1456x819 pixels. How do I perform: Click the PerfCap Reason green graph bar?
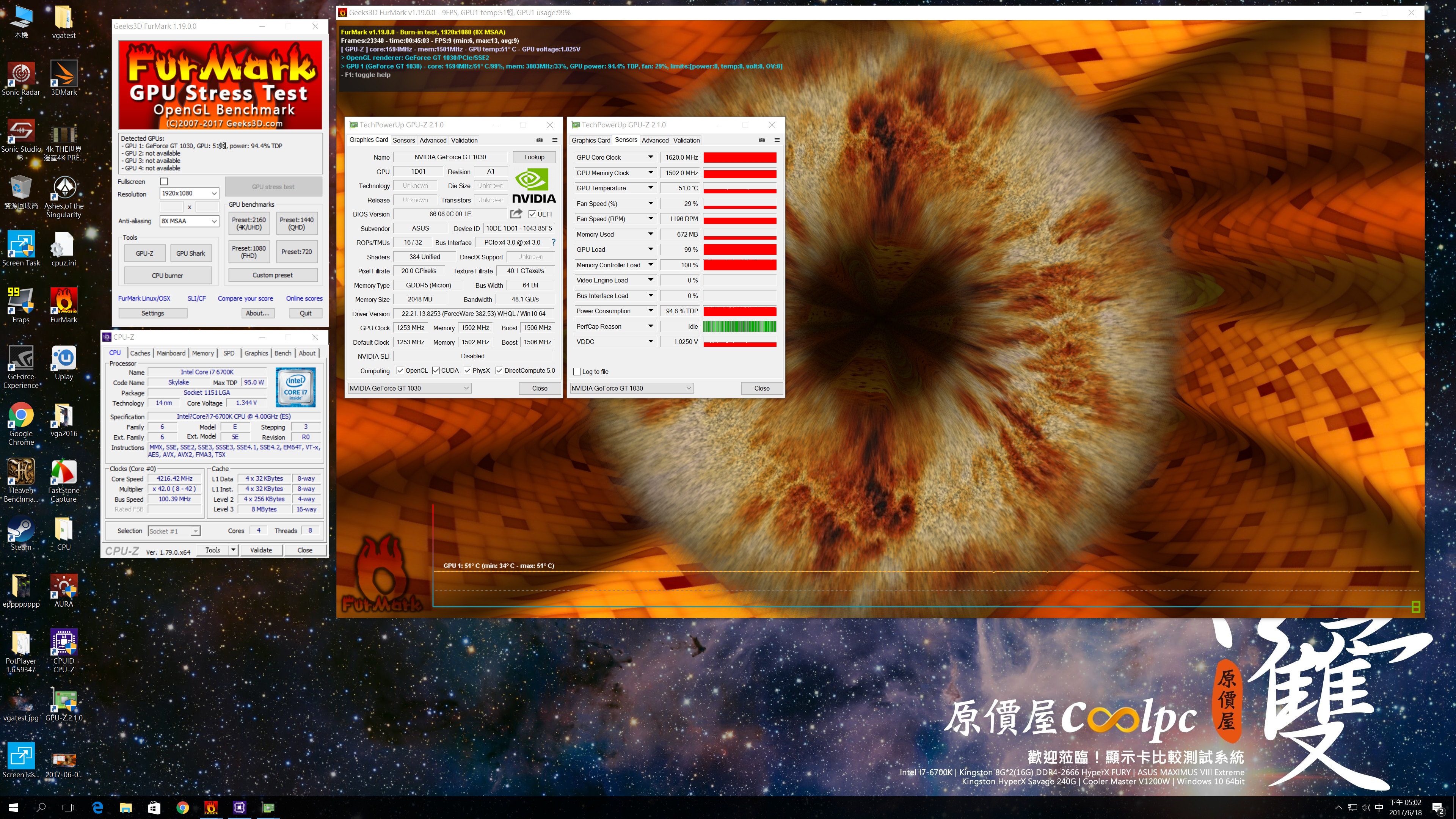[739, 326]
